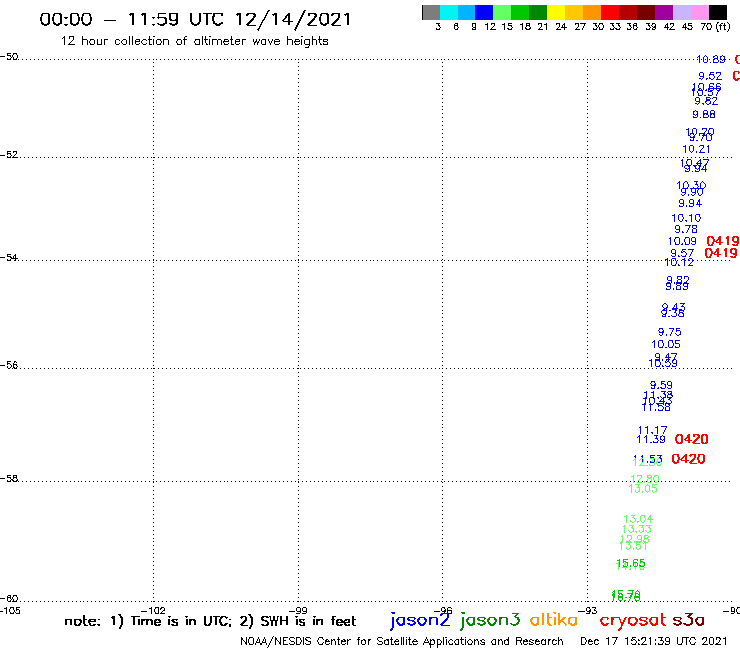Click the jason3 satellite legend label
This screenshot has height=650, width=740.
(x=490, y=620)
